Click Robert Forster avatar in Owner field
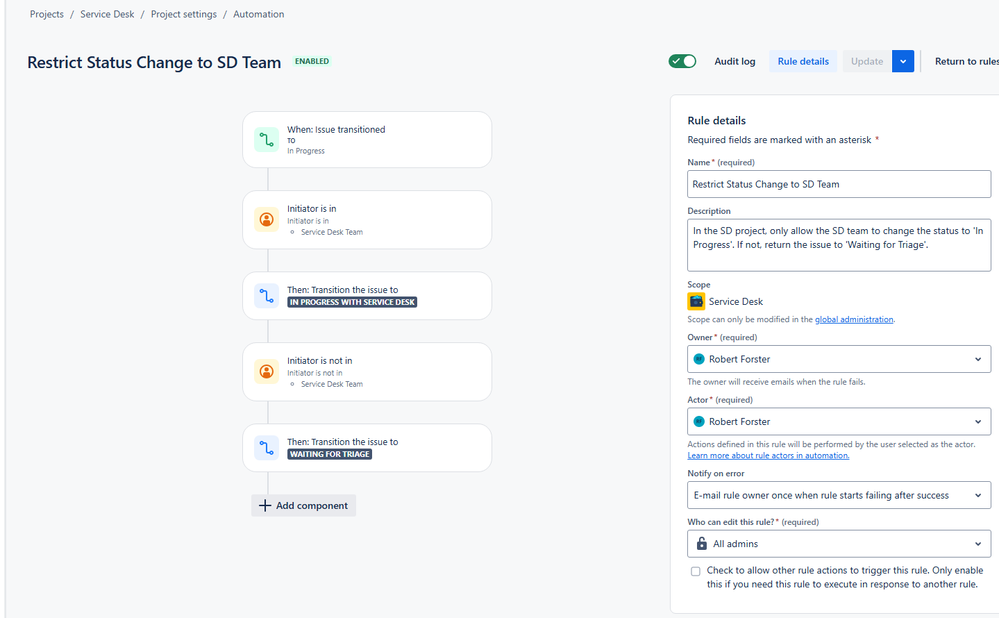Image resolution: width=999 pixels, height=618 pixels. click(x=699, y=359)
